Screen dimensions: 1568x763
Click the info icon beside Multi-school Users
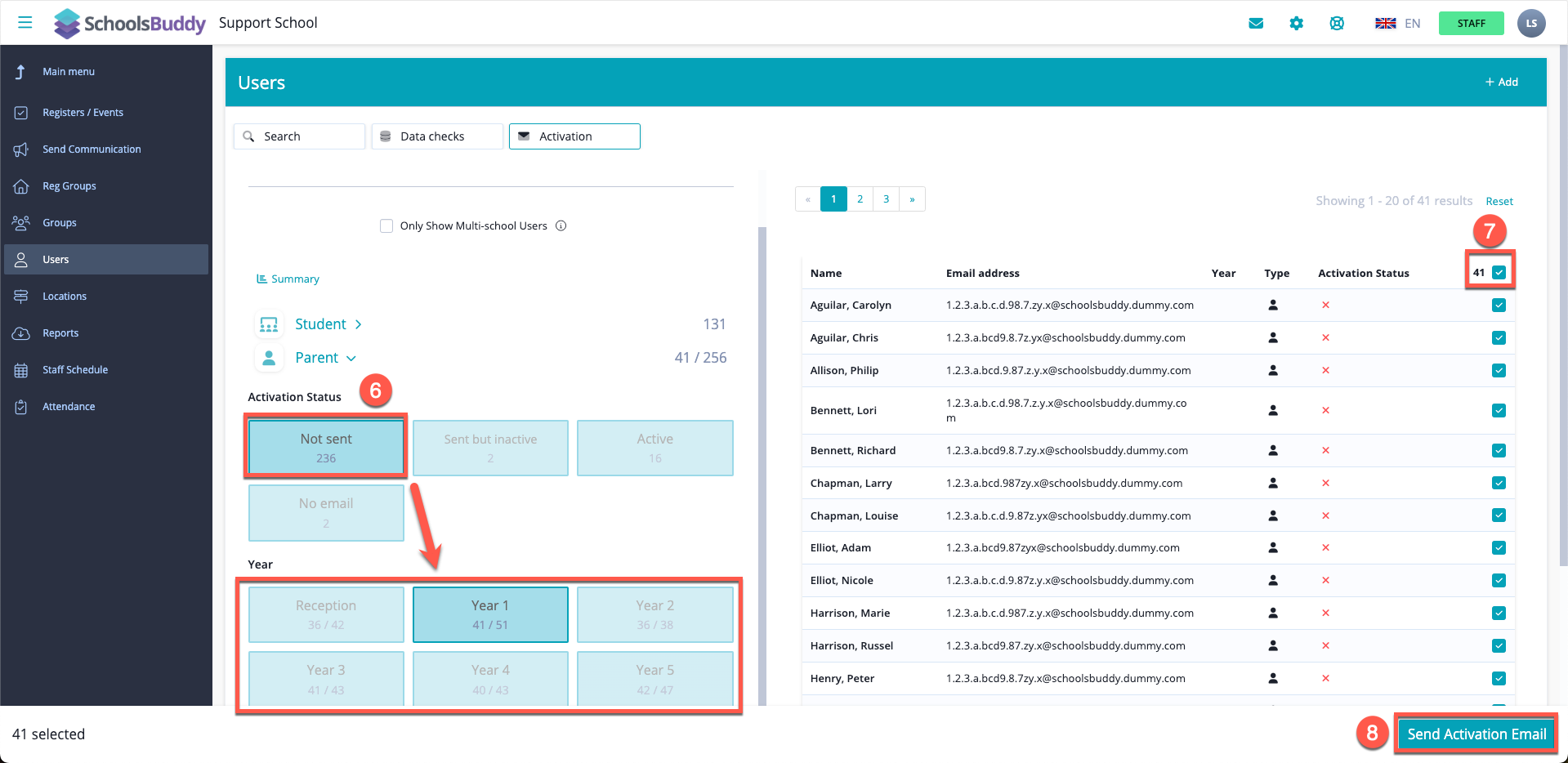(561, 226)
